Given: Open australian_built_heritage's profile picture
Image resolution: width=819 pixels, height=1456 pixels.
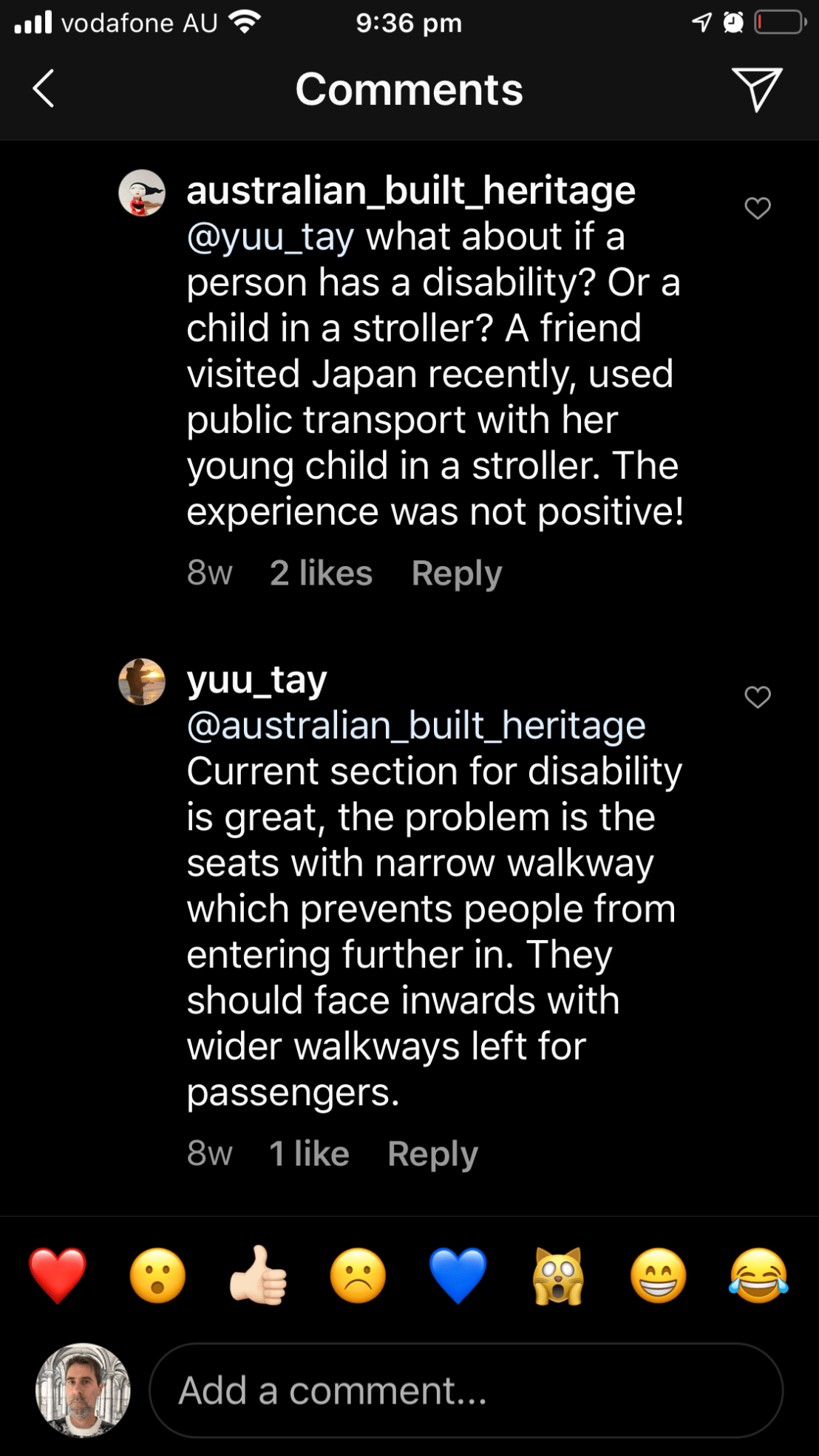Looking at the screenshot, I should (142, 193).
